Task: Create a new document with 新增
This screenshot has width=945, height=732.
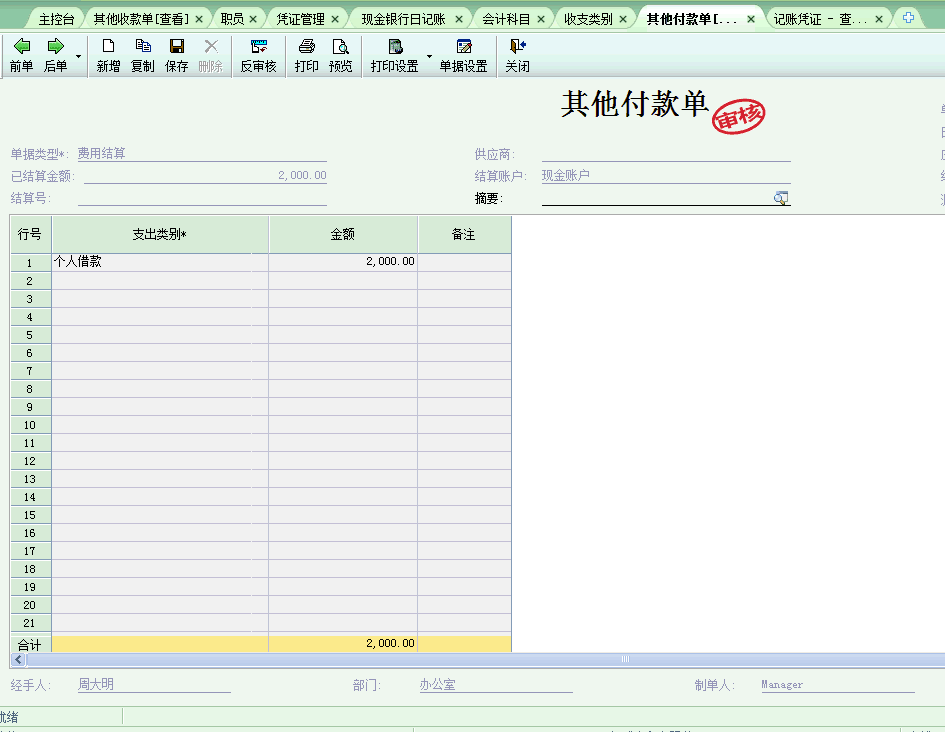Action: tap(108, 55)
